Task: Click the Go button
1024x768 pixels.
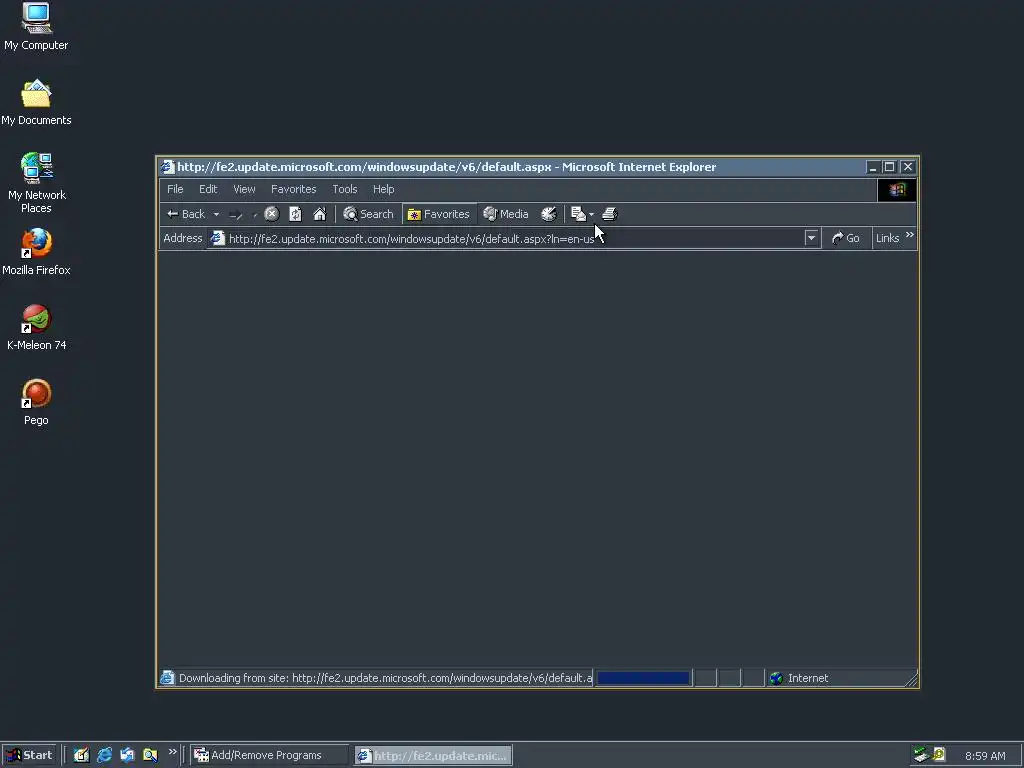Action: pos(846,238)
